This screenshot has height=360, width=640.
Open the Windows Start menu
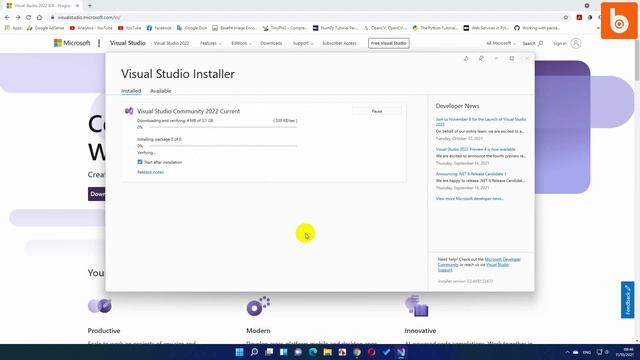point(240,352)
